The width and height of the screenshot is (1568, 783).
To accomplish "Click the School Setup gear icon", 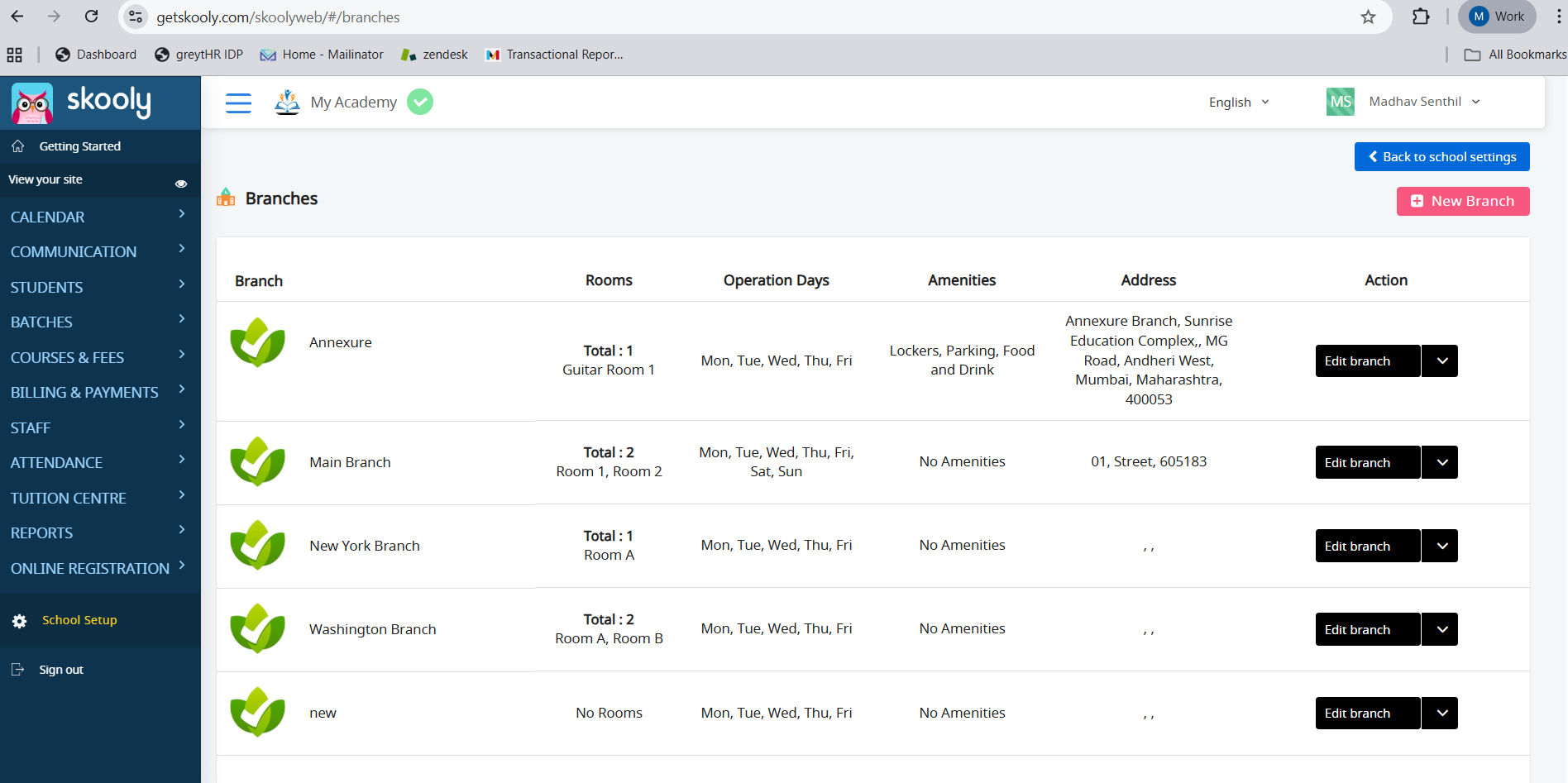I will pos(20,621).
